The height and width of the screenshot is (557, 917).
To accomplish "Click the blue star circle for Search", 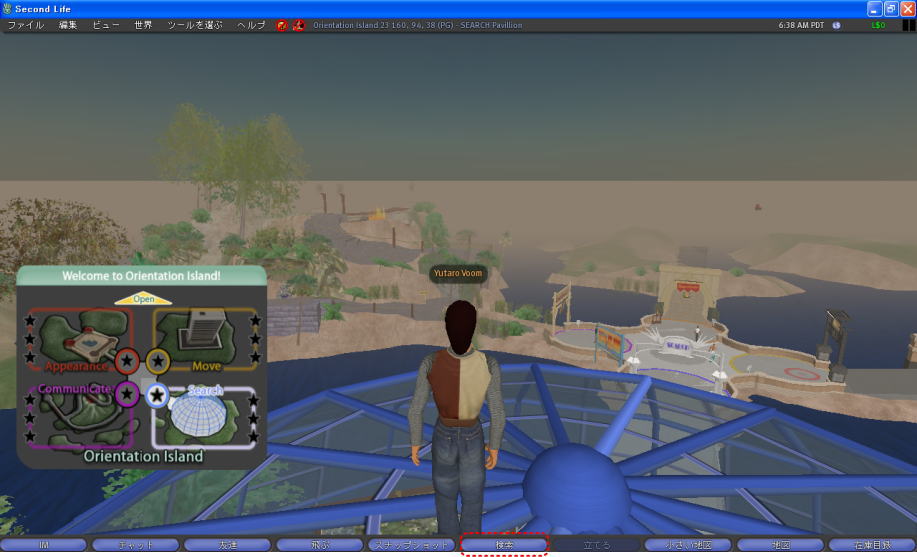I will (x=157, y=396).
